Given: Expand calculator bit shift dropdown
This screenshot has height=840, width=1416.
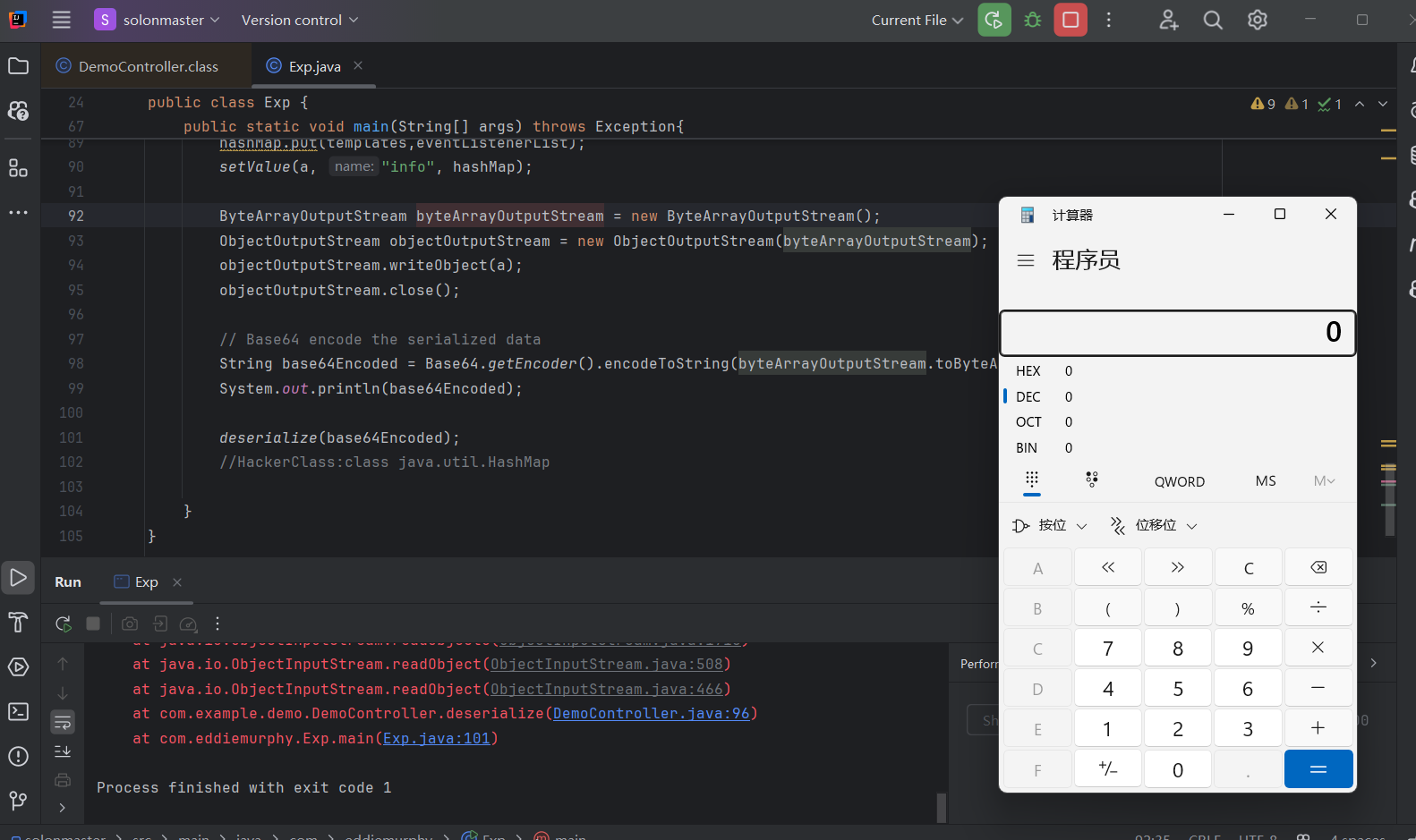Looking at the screenshot, I should 1154,526.
